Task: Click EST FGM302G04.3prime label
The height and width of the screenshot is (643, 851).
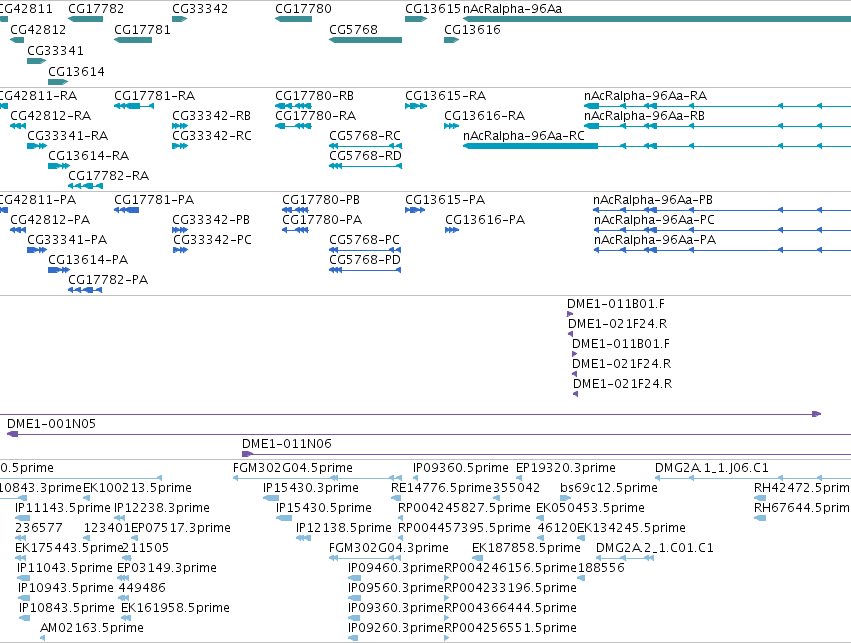Action: (x=389, y=547)
